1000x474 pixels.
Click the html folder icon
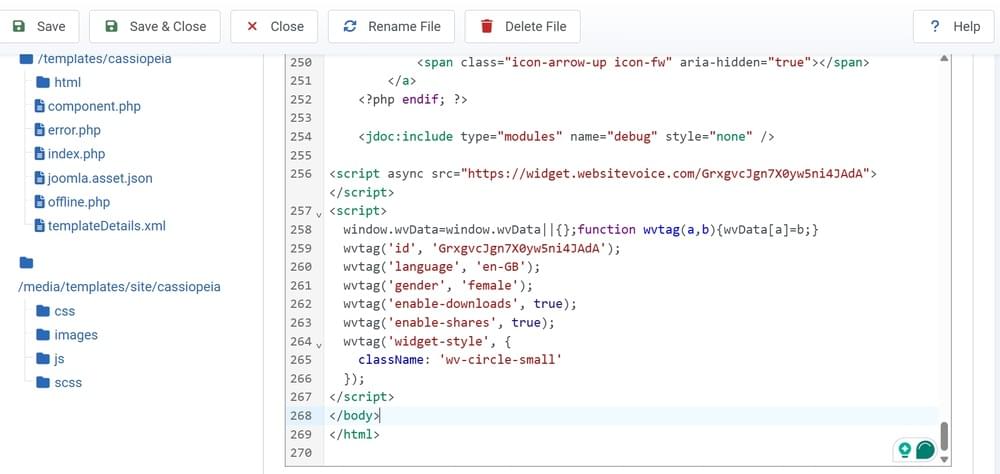pos(43,82)
